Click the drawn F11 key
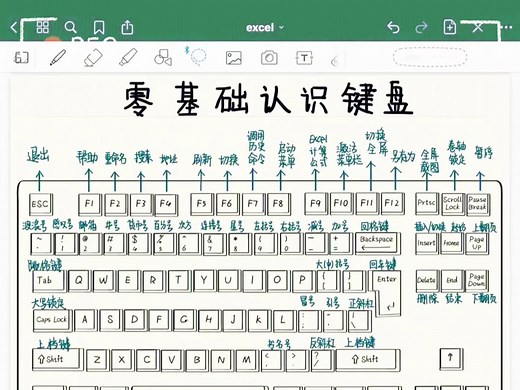The height and width of the screenshot is (390, 520). pos(367,203)
